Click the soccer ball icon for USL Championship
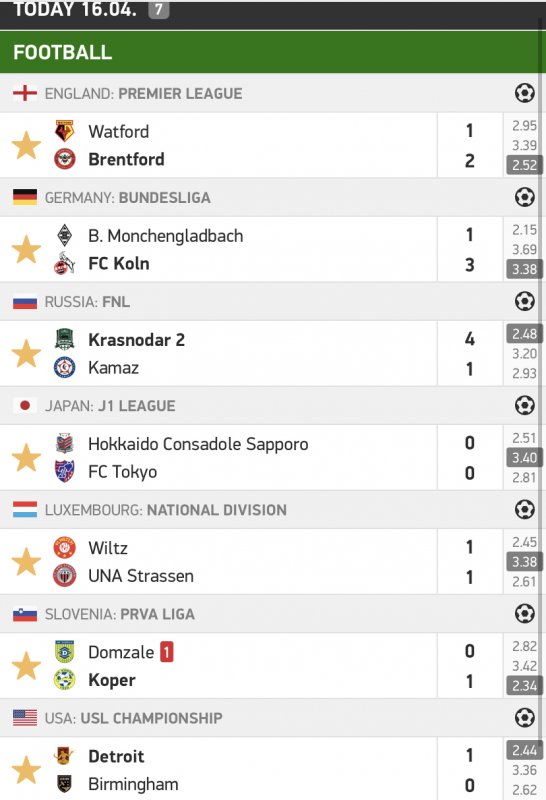Viewport: 546px width, 800px height. [x=524, y=717]
